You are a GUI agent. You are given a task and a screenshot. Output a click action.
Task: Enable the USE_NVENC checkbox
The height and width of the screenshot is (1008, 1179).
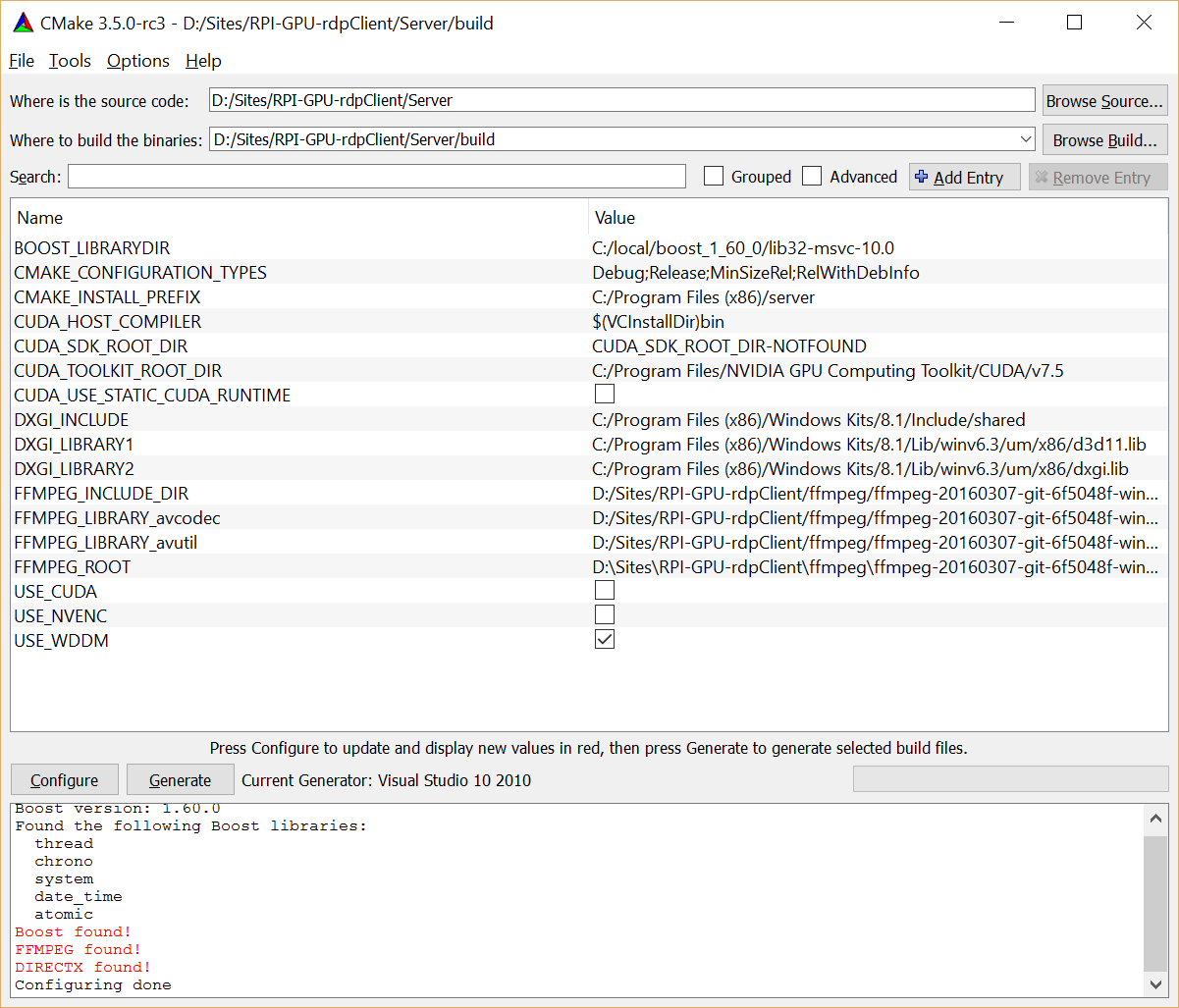coord(605,615)
